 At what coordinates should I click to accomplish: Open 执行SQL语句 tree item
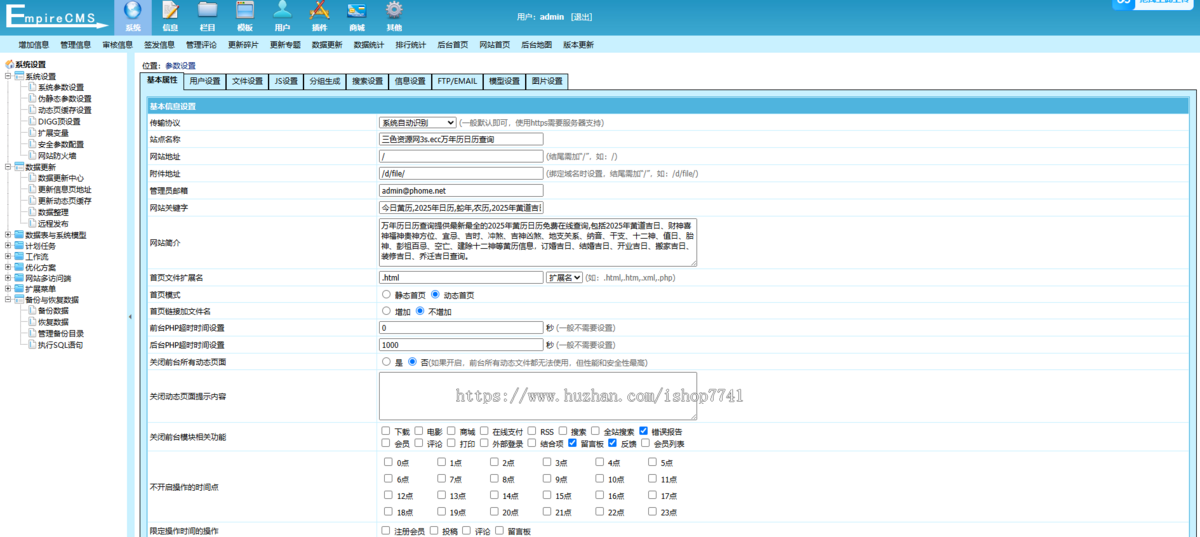coord(60,344)
